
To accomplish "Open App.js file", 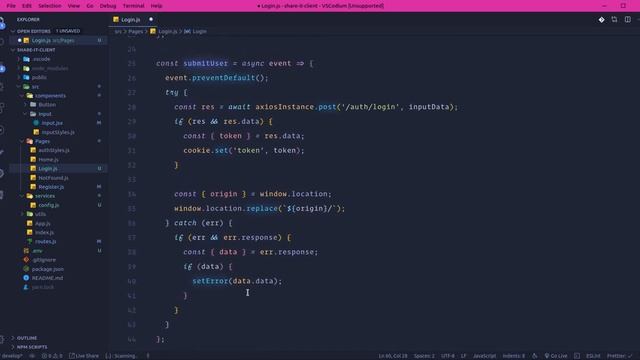I will click(42, 224).
